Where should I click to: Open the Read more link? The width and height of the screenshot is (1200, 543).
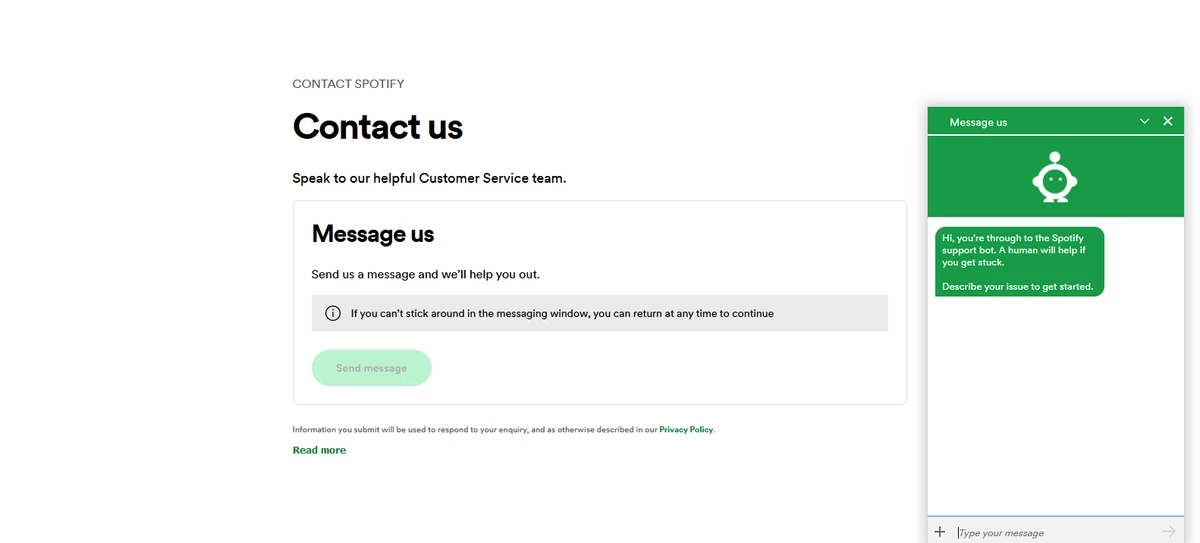(319, 450)
